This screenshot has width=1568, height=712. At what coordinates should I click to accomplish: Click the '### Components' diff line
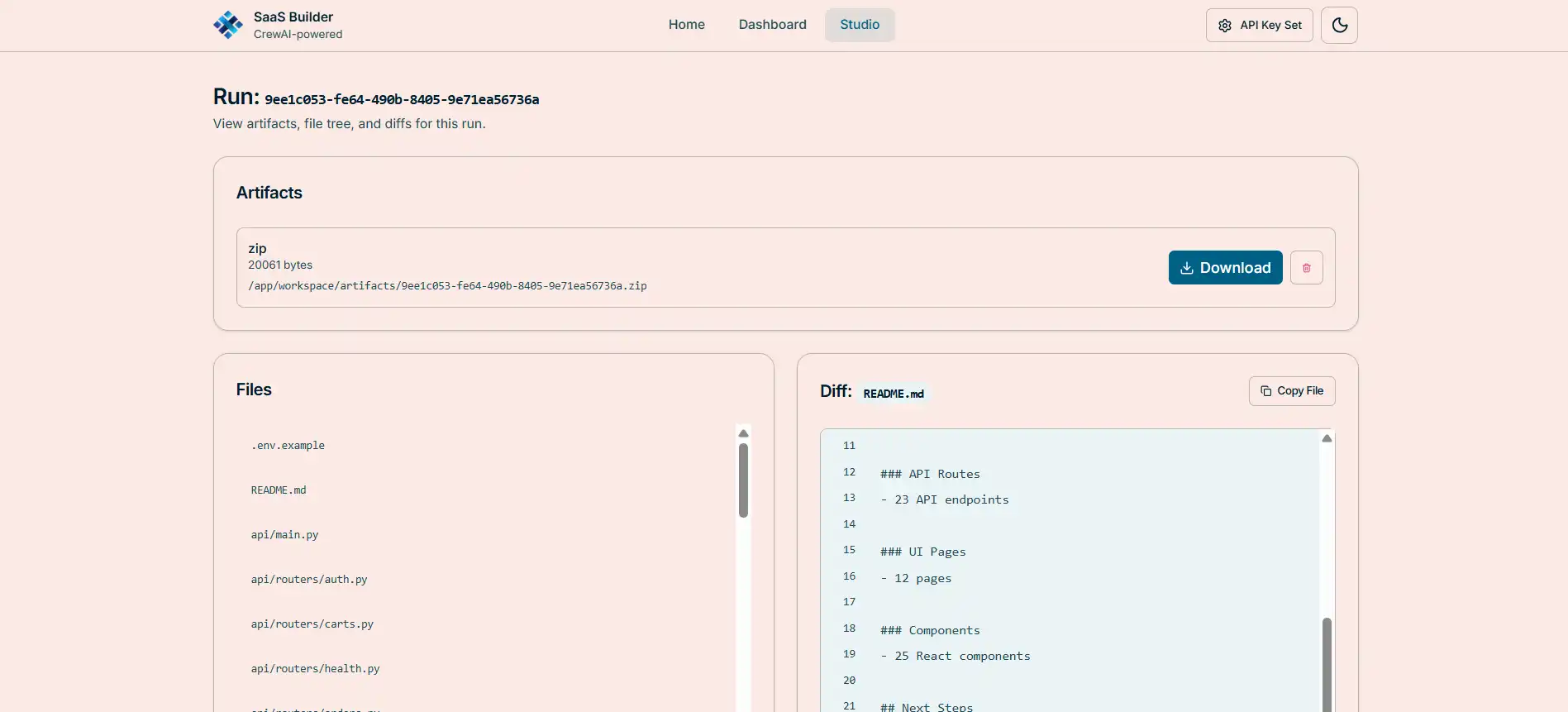pos(930,630)
